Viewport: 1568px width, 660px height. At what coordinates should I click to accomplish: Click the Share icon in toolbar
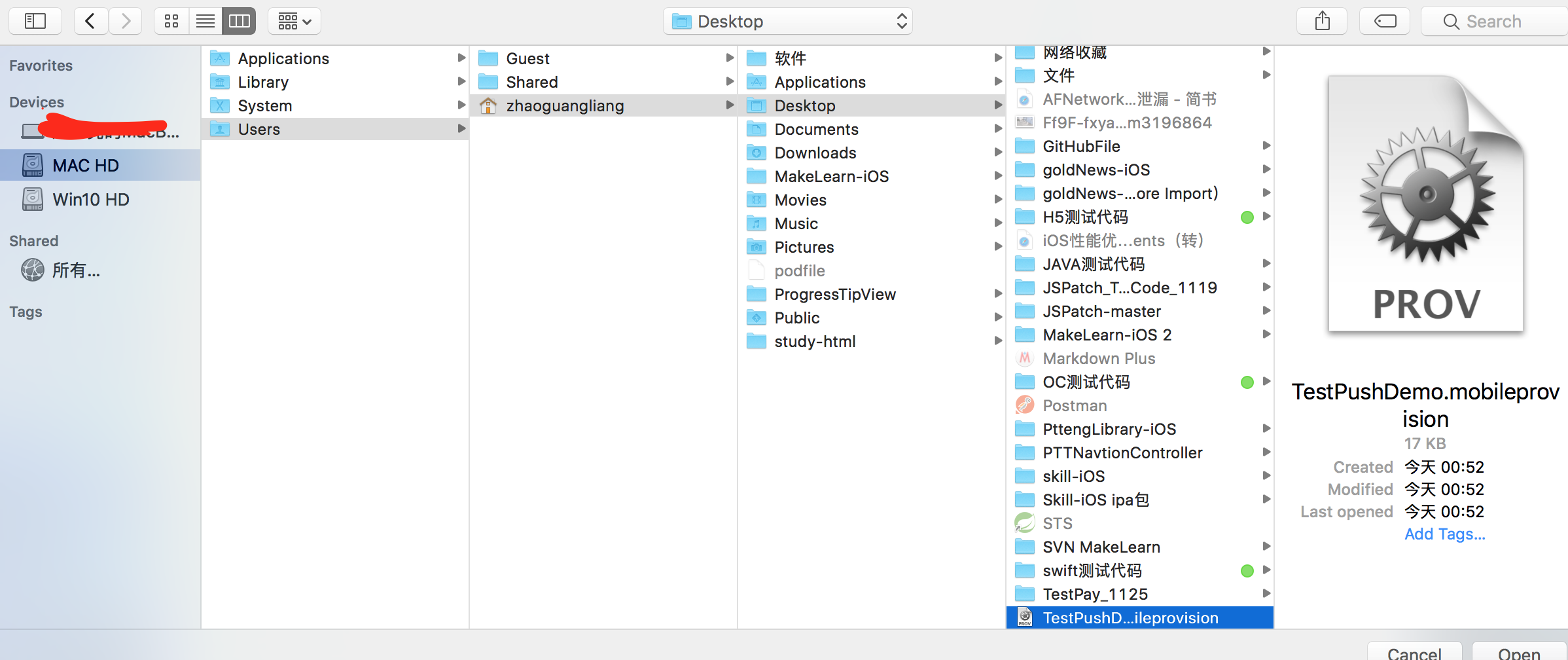(1322, 22)
